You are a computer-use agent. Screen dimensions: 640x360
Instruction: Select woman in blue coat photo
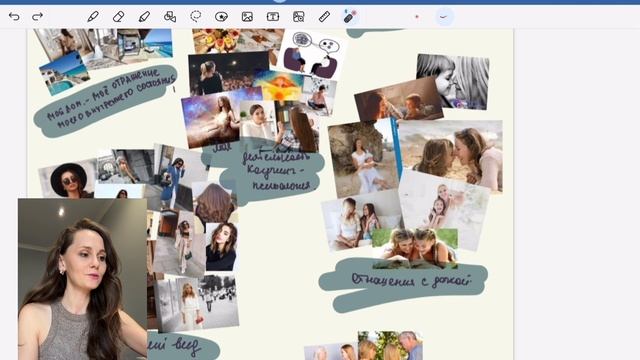click(175, 178)
